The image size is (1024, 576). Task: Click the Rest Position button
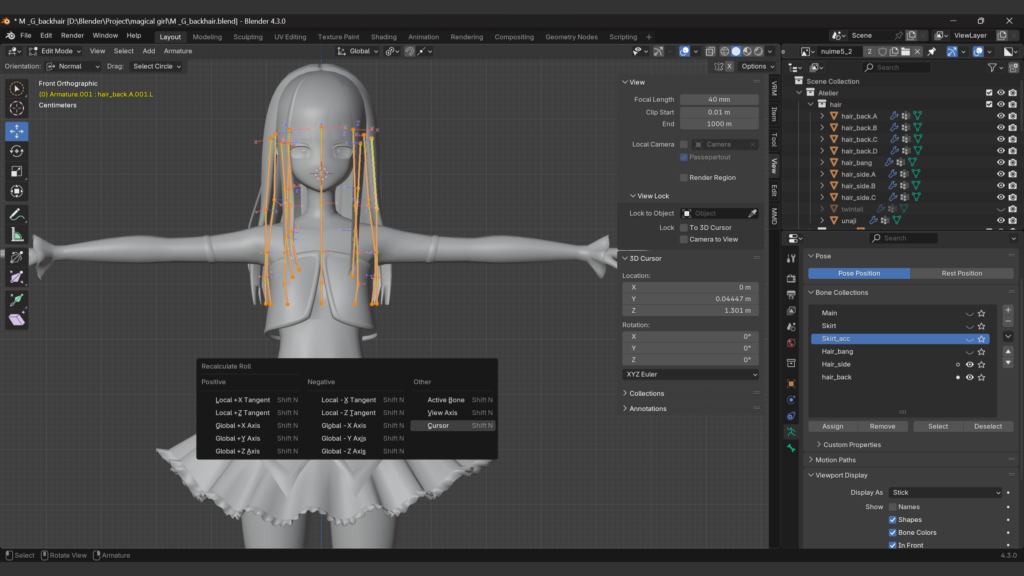961,273
